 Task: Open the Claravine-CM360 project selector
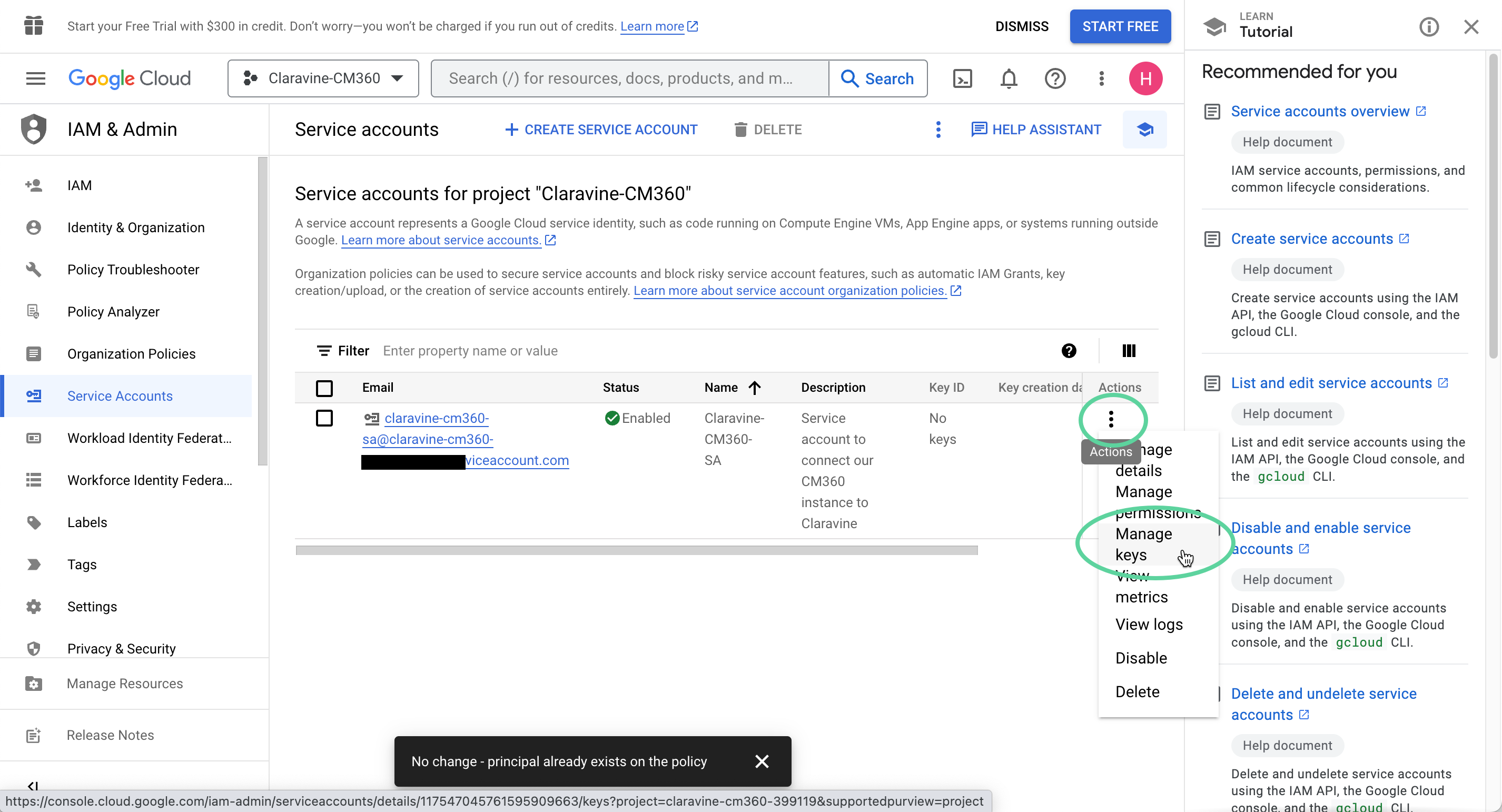(x=322, y=78)
